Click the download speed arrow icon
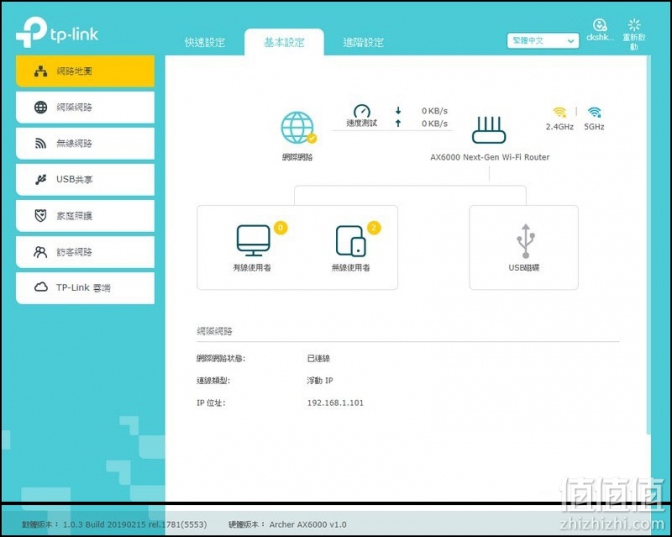Screen dimensions: 672x537 point(398,111)
